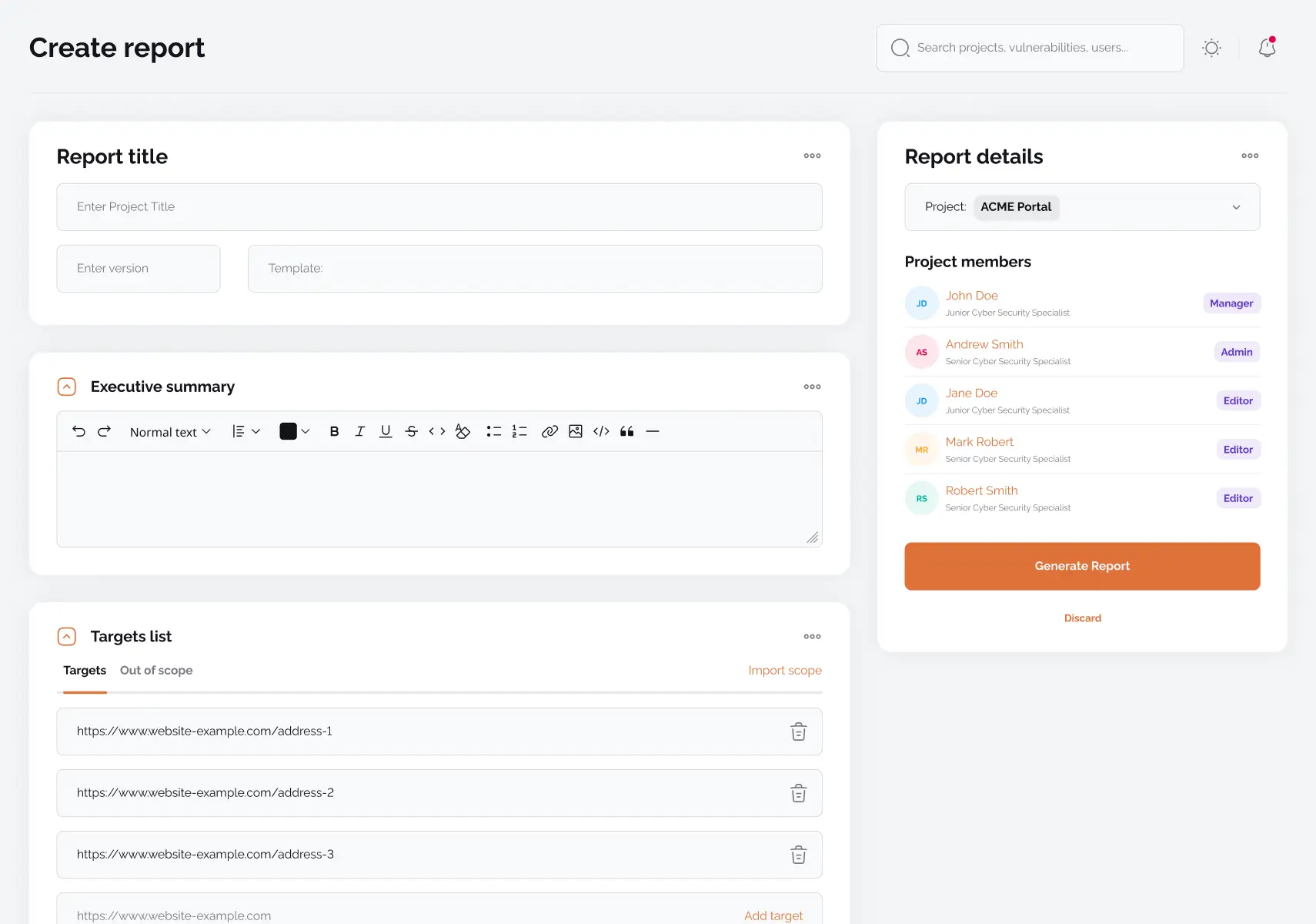
Task: Open notifications from the top bar
Action: [1267, 47]
